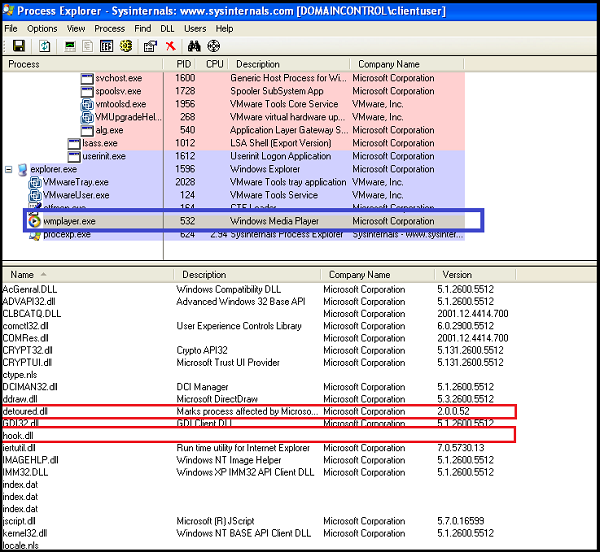Click the VMUpgradeHel... process icon

[87, 117]
